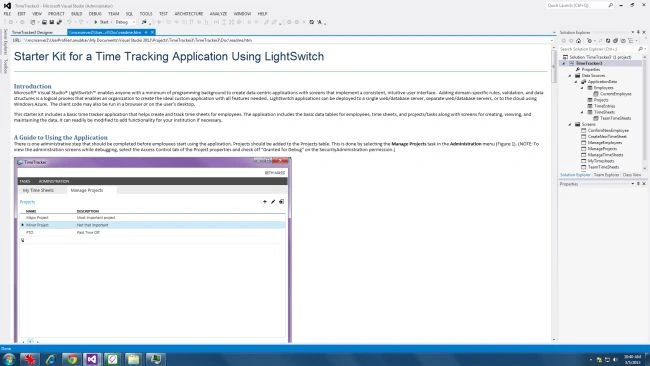Image resolution: width=650 pixels, height=366 pixels.
Task: Select the ManageTimeSheets screen
Action: point(605,155)
